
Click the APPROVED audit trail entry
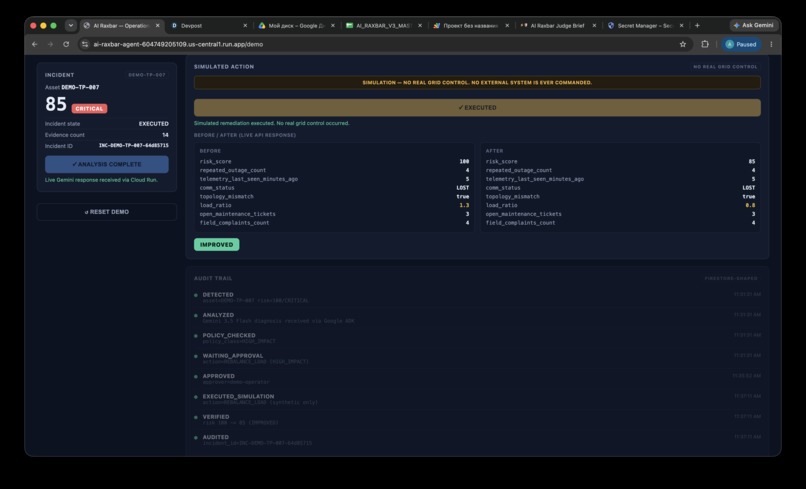click(x=477, y=379)
